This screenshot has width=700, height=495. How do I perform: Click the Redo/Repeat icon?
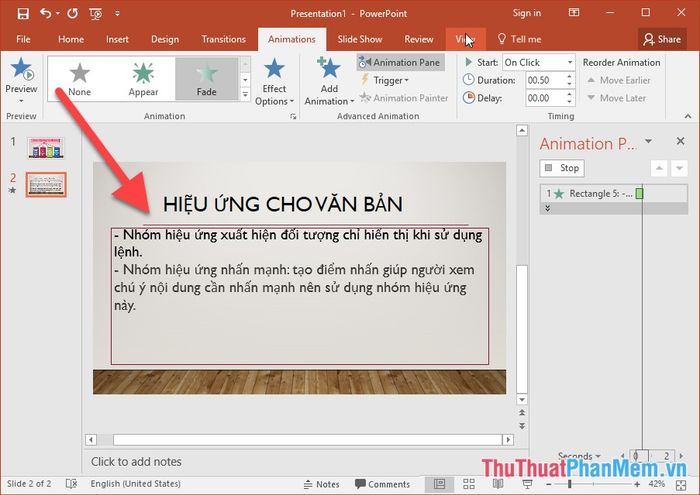tap(72, 13)
